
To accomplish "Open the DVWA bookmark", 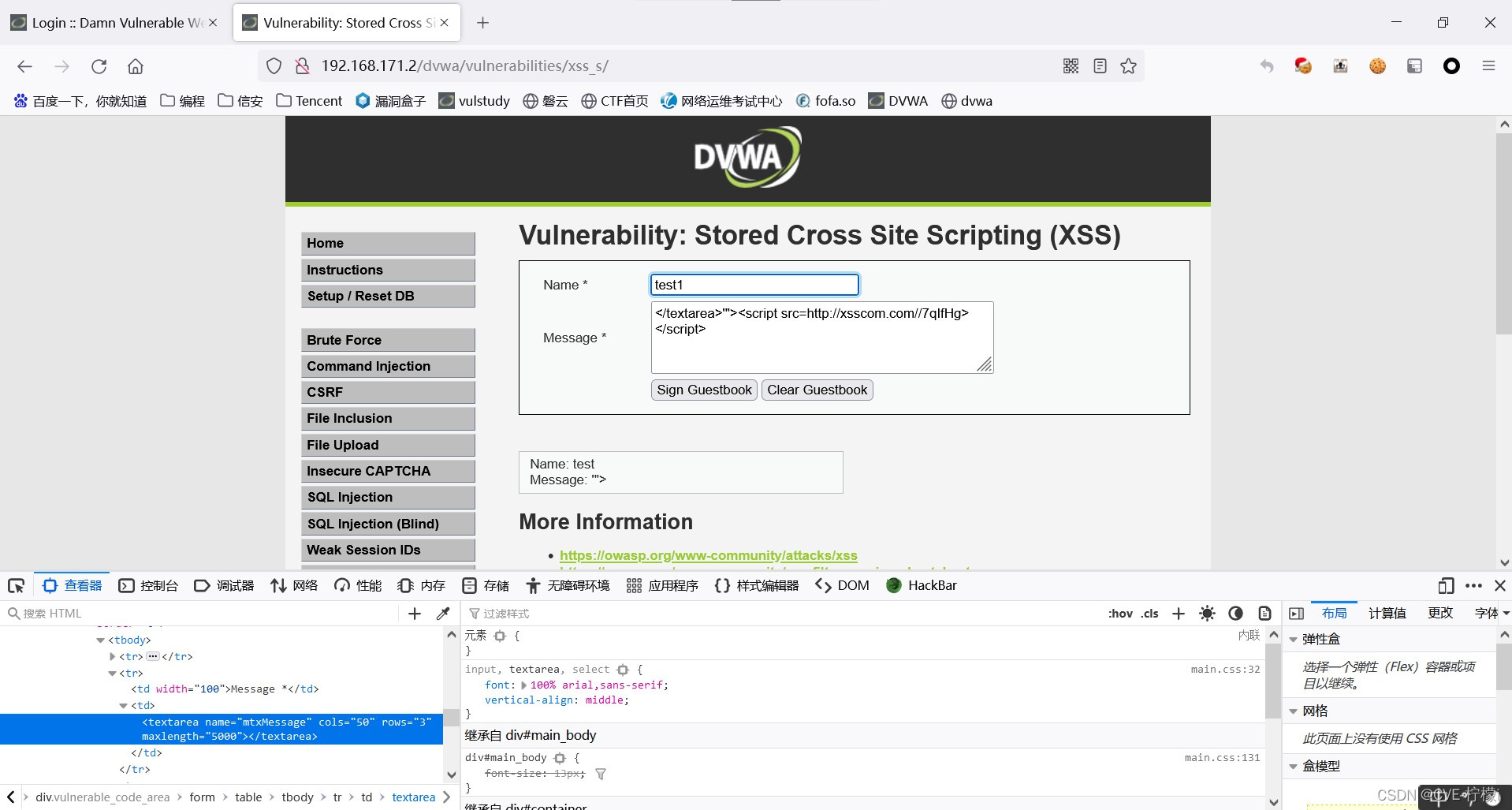I will (898, 101).
